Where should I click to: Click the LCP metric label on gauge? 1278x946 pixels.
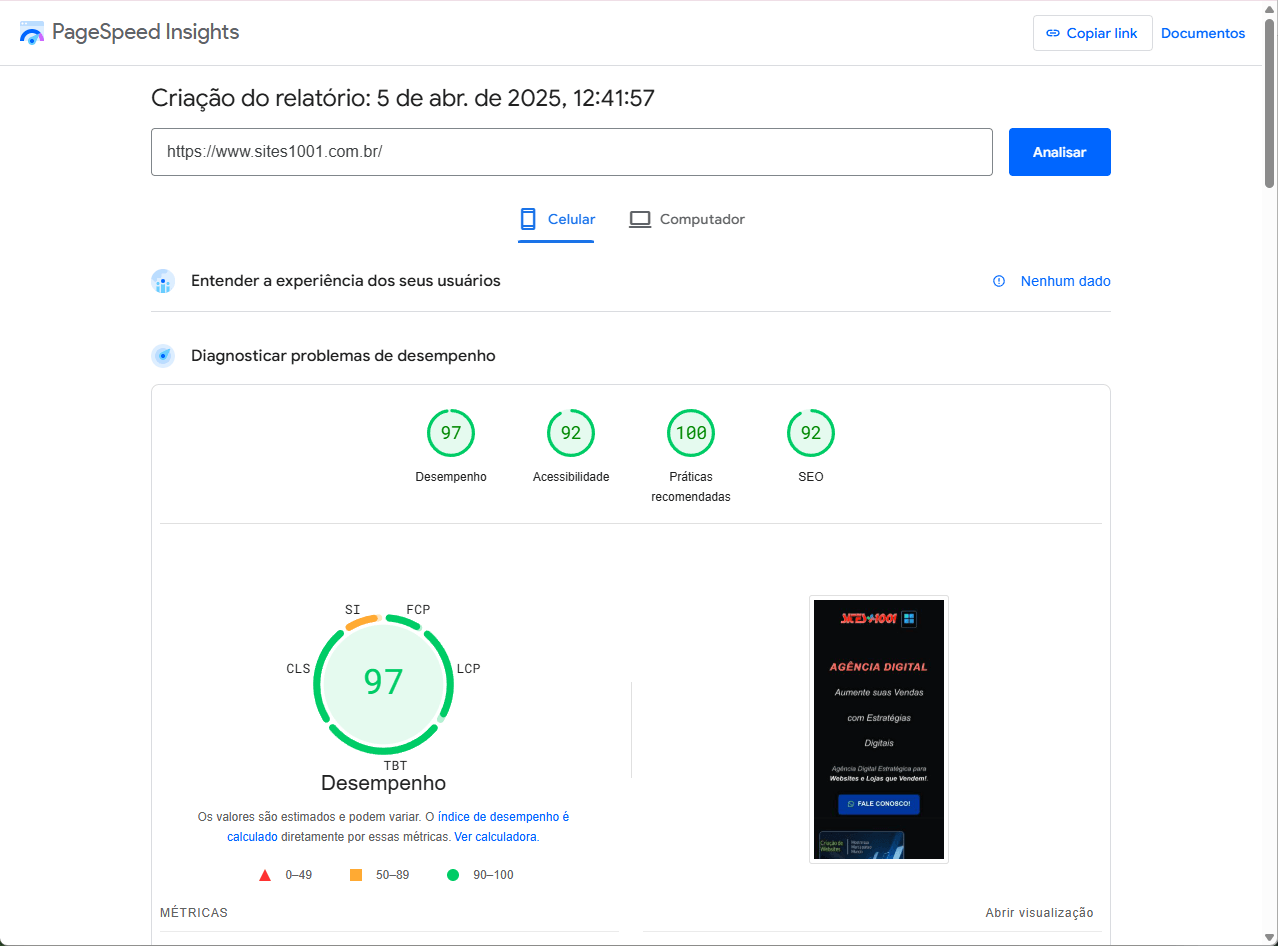(x=469, y=669)
